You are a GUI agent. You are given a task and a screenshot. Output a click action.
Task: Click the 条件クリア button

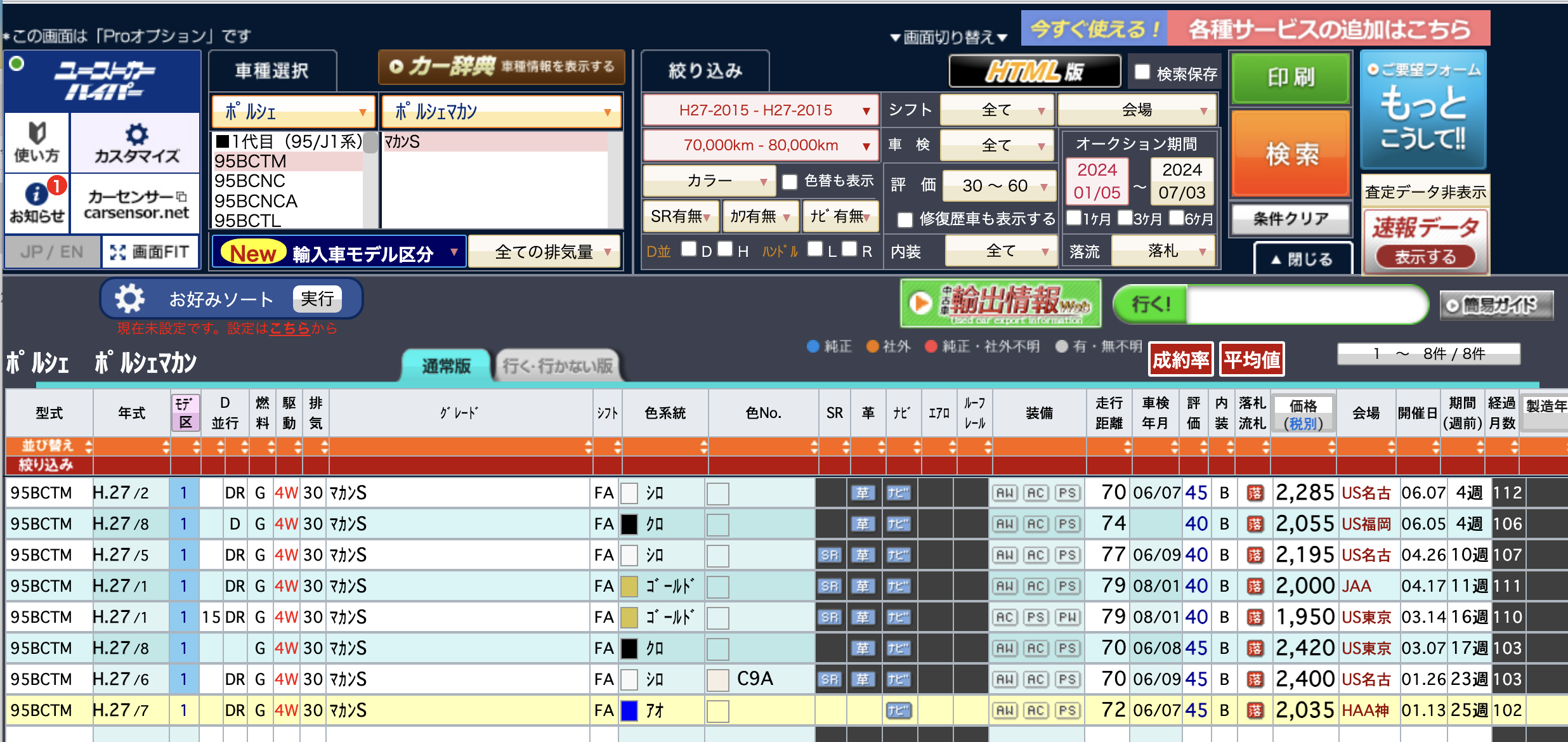point(1291,219)
